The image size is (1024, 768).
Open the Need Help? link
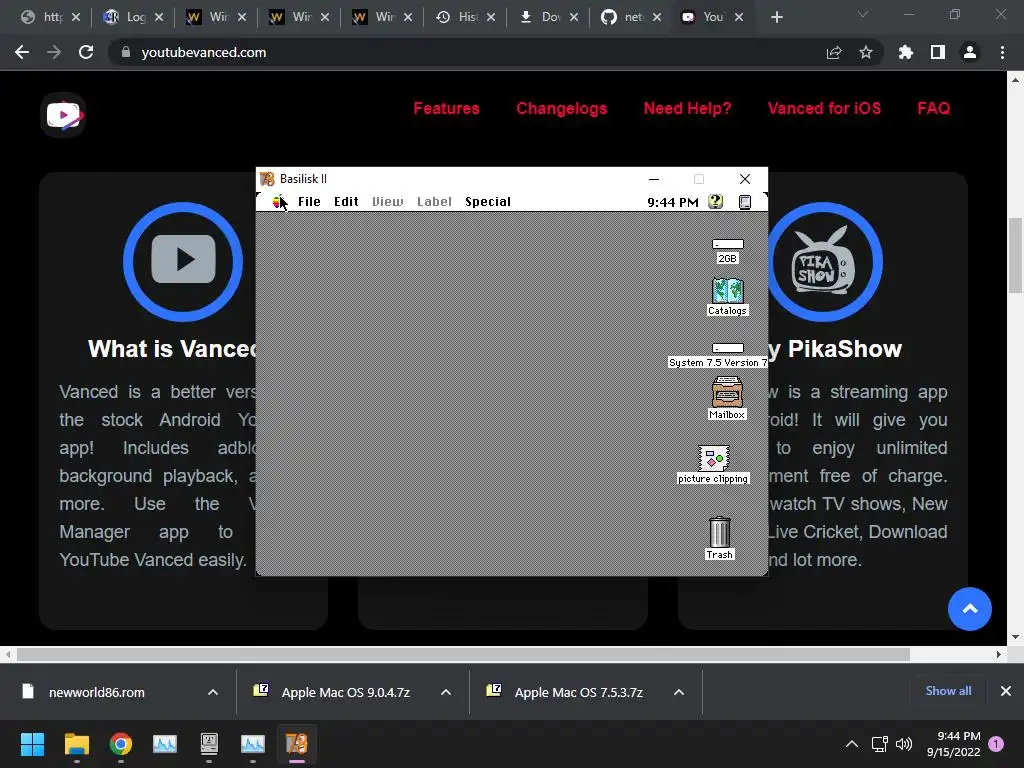(688, 108)
